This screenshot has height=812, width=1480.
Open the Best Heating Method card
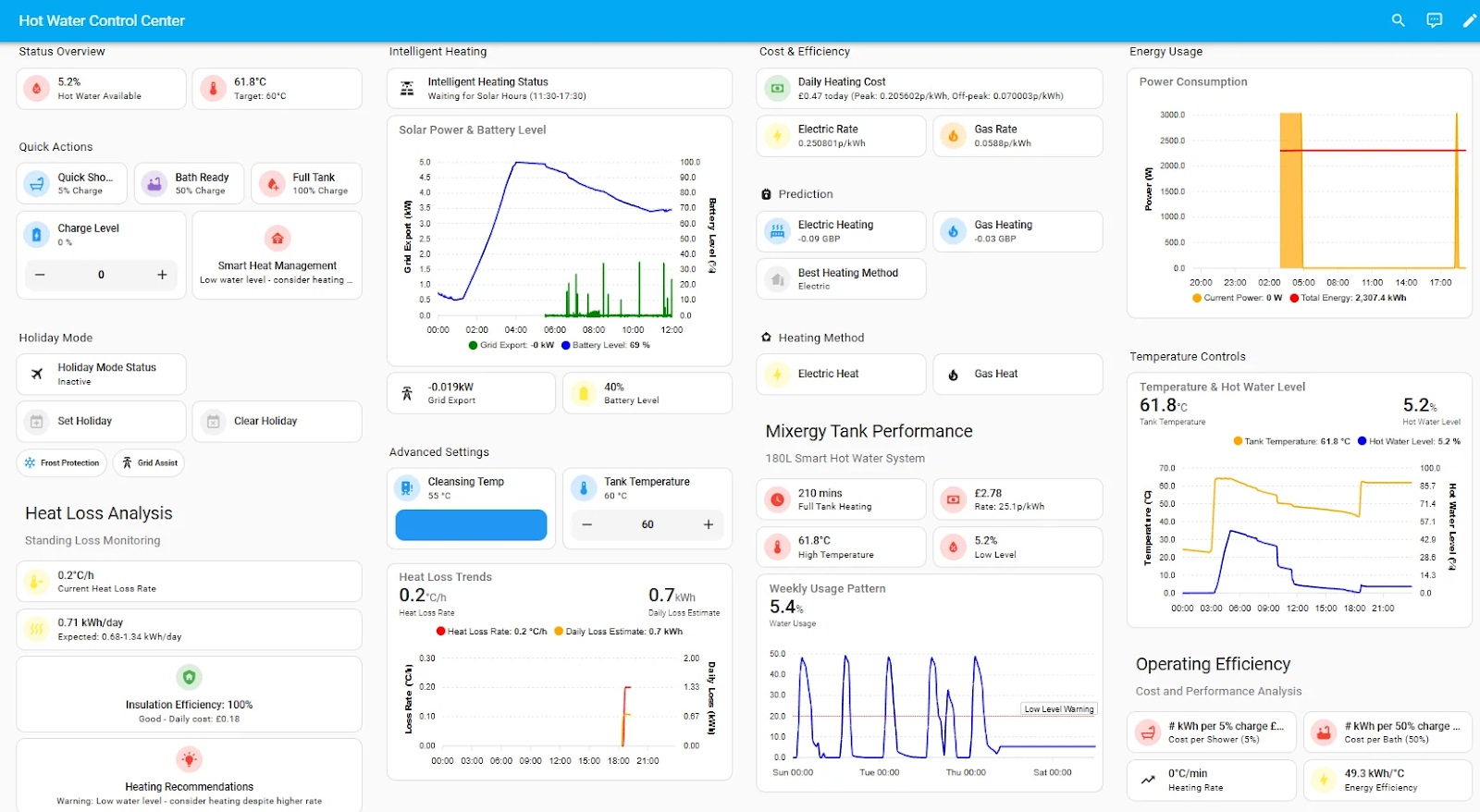pyautogui.click(x=841, y=278)
